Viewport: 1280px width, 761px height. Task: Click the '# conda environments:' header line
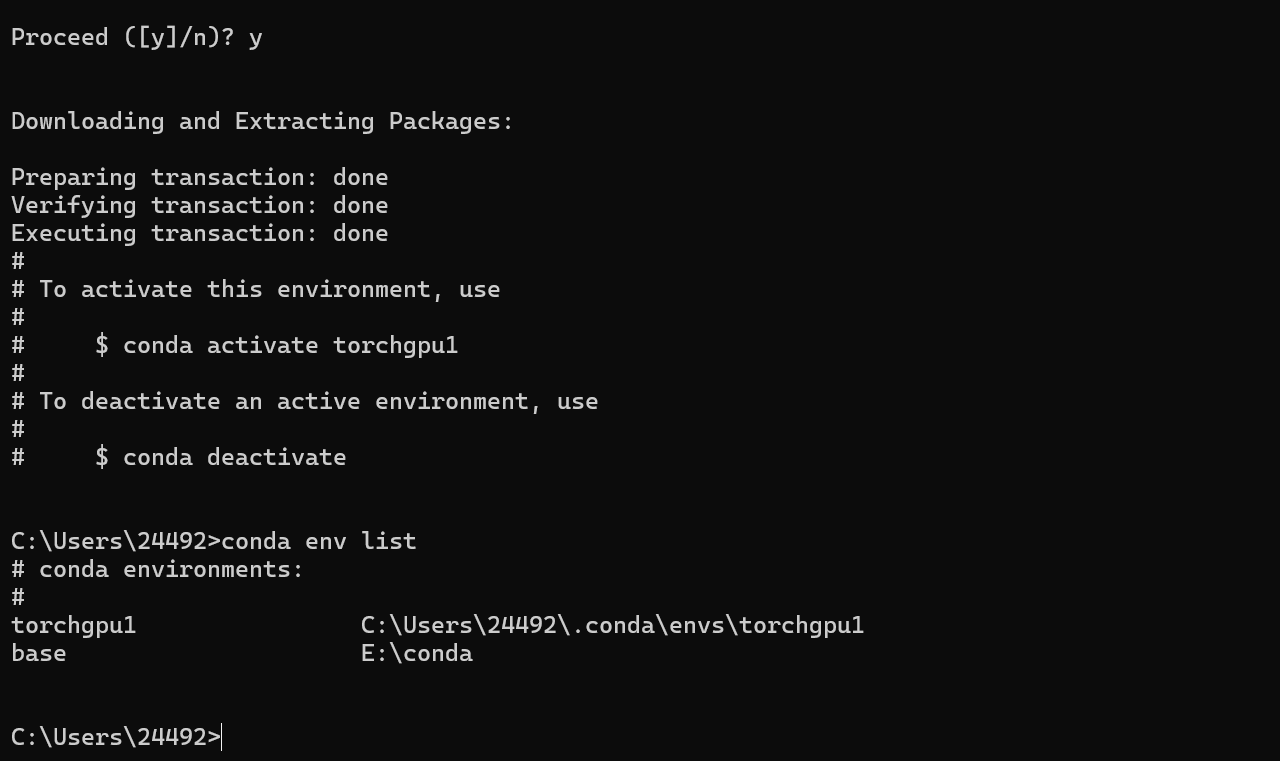157,569
